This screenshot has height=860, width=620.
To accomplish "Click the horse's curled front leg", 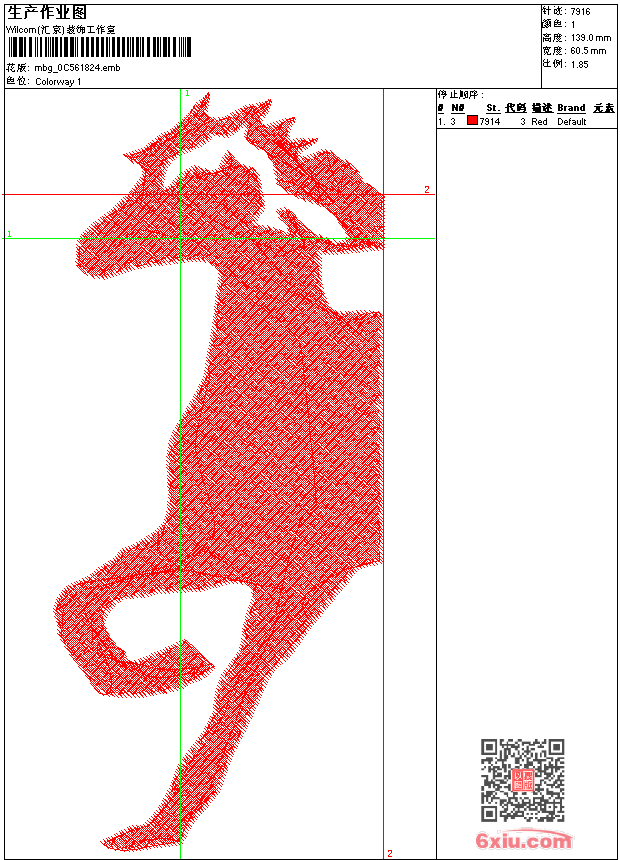I will [110, 640].
